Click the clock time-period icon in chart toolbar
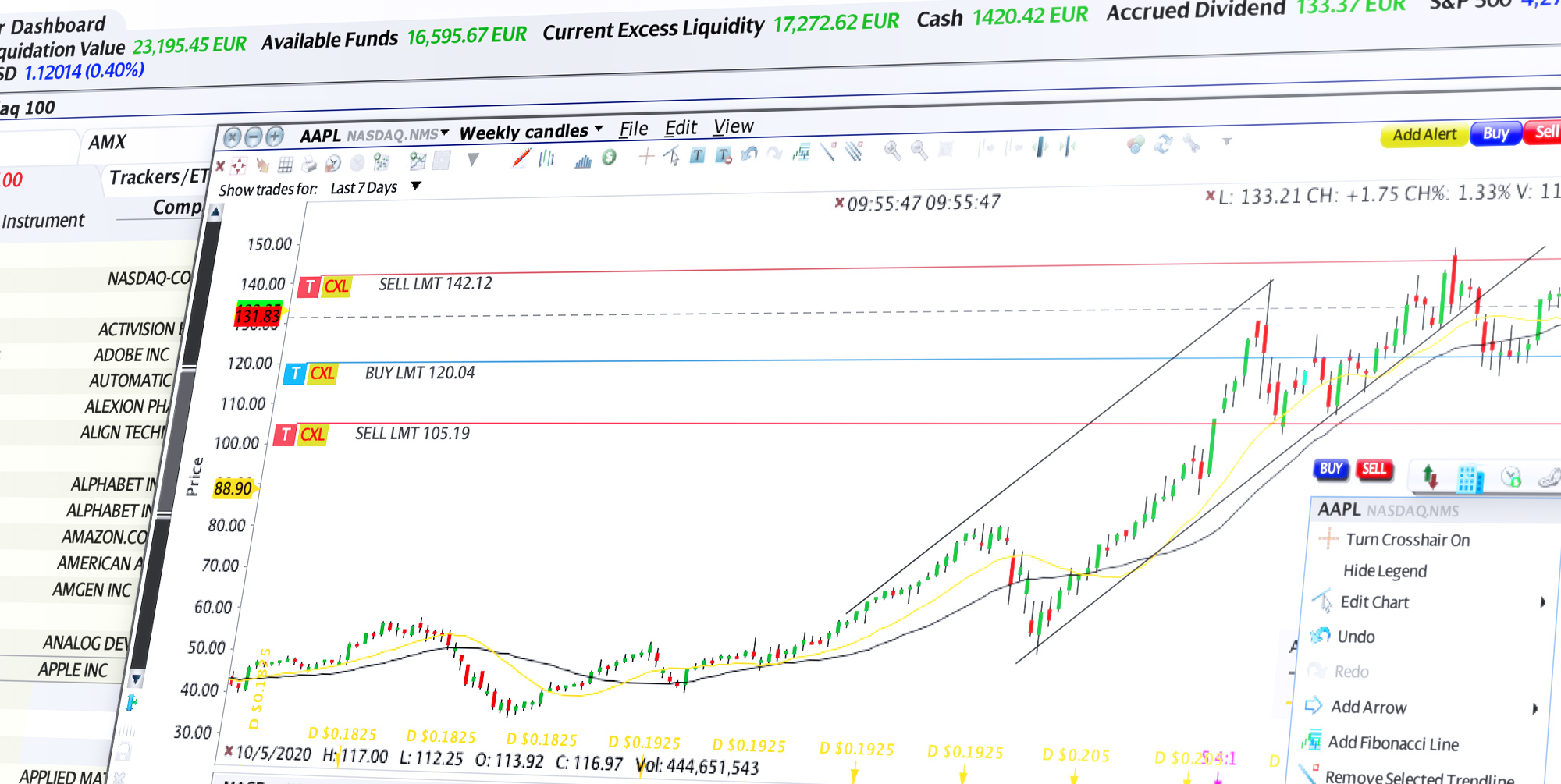The width and height of the screenshot is (1561, 784). 333,163
